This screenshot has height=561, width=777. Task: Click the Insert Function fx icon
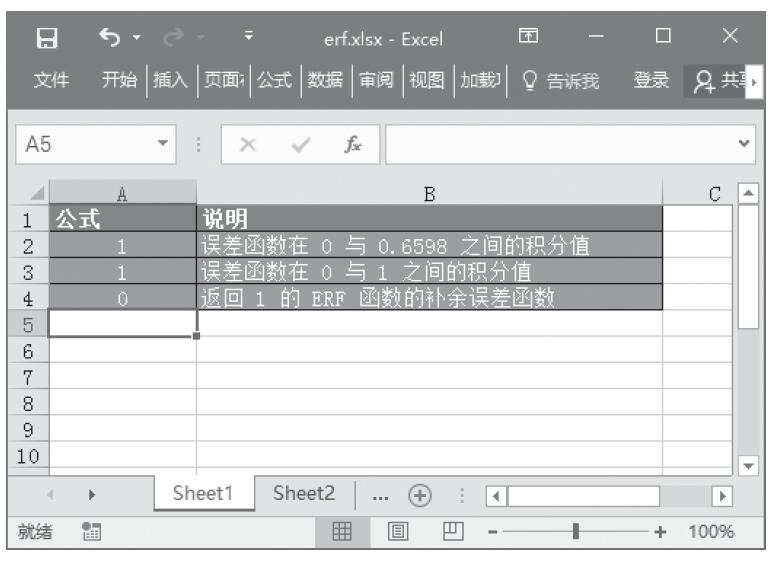point(353,144)
